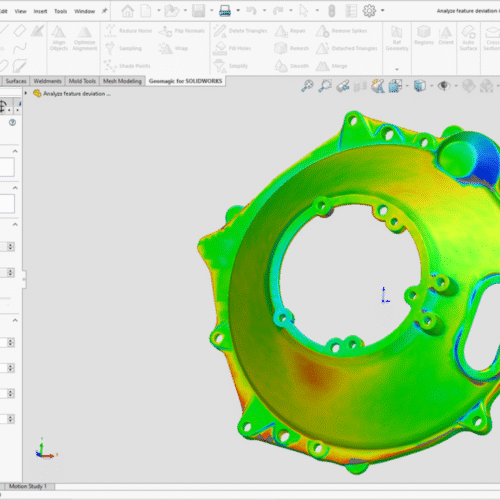Open the Open file dropdown arrow
The width and height of the screenshot is (500, 500).
[185, 11]
